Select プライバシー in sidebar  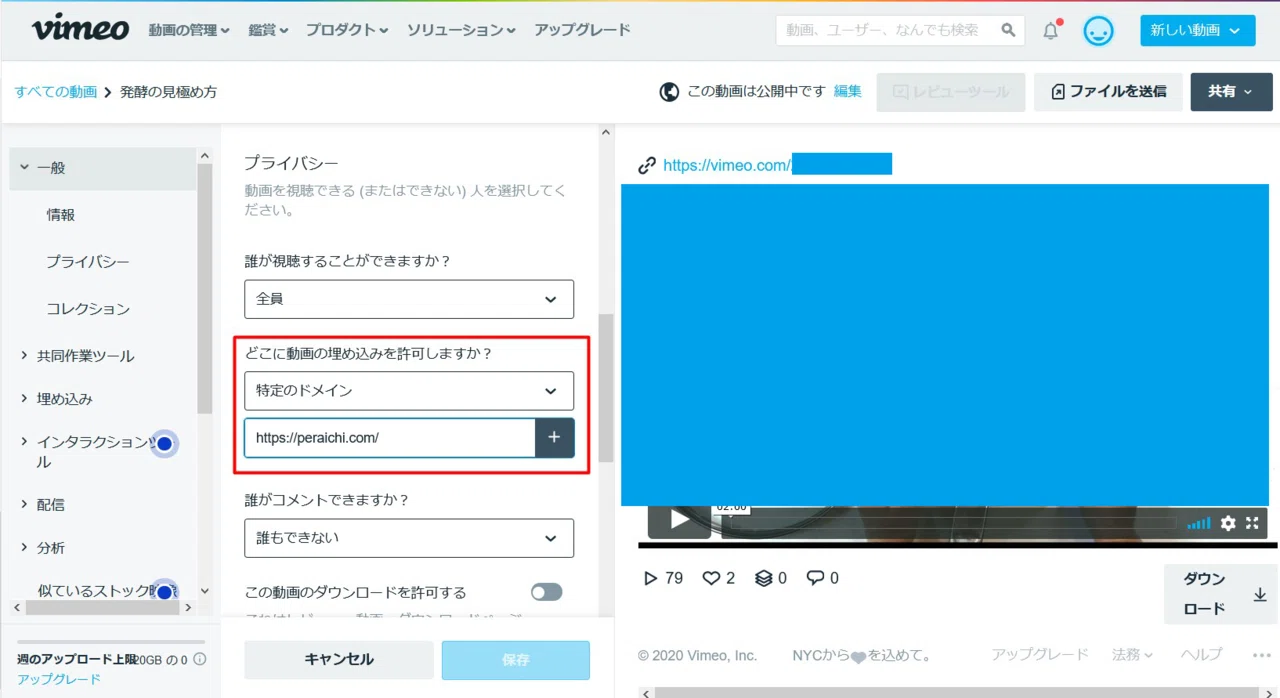[88, 262]
